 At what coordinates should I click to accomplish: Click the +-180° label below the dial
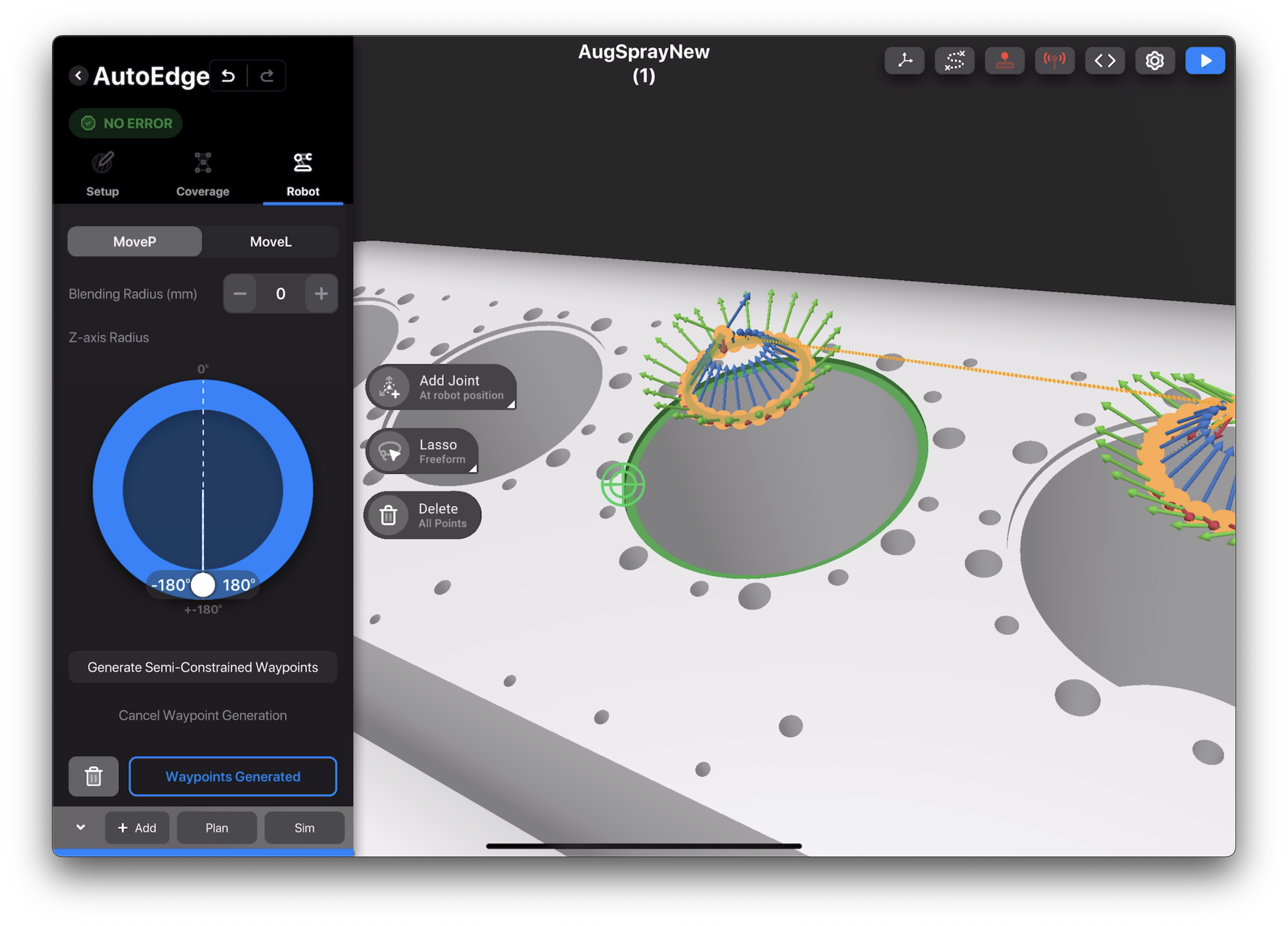(203, 609)
